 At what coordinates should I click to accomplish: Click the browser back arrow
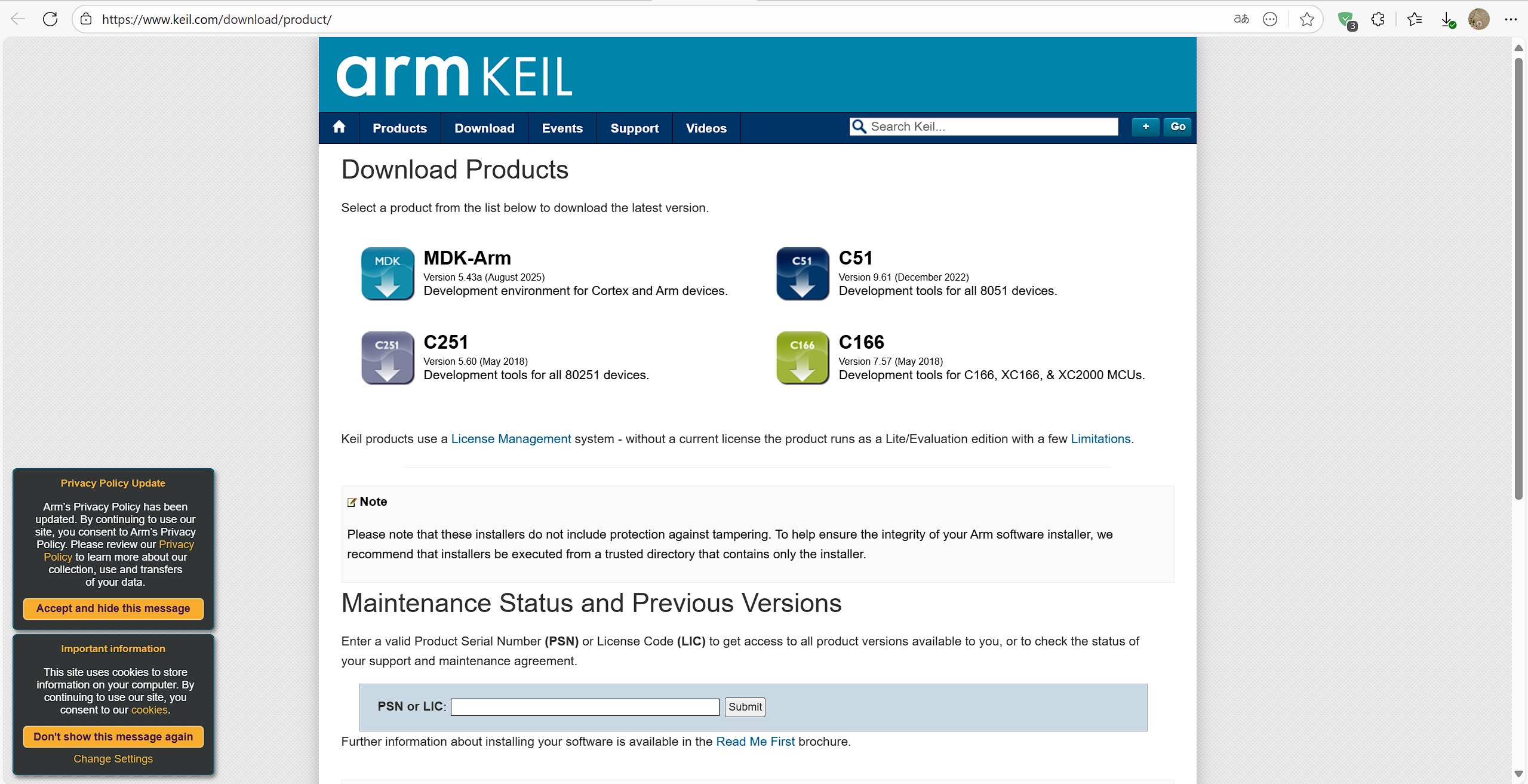coord(18,19)
